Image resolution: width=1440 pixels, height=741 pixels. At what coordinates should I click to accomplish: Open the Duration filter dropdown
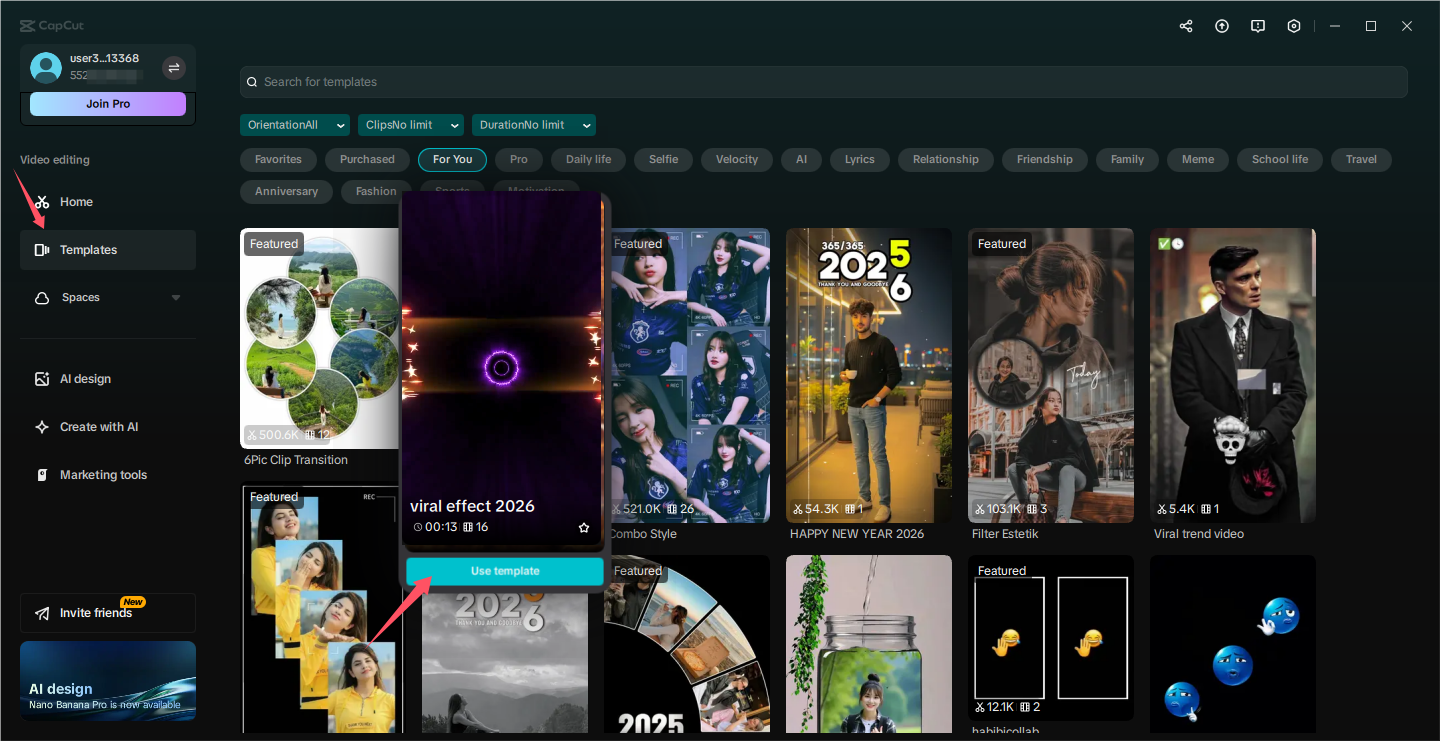(534, 125)
